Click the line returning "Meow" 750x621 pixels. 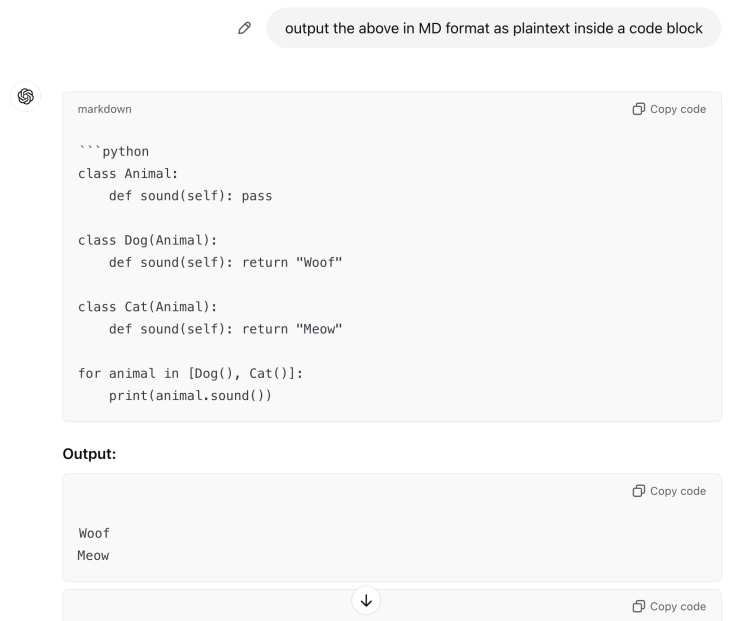pos(225,329)
